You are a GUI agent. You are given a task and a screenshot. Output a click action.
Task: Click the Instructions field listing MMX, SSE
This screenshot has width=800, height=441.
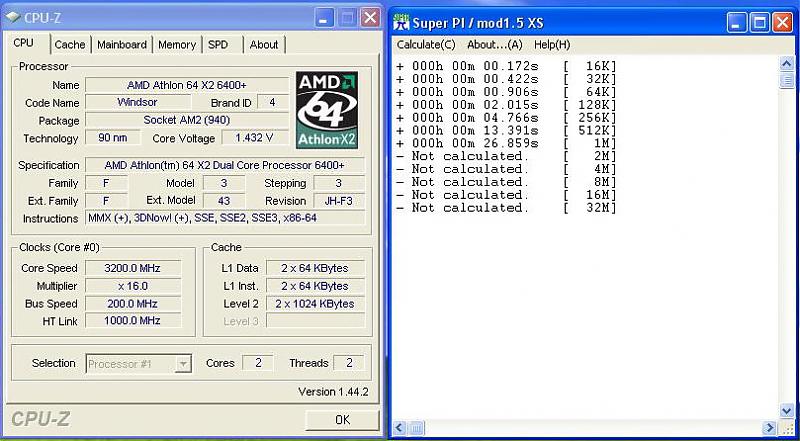(225, 218)
